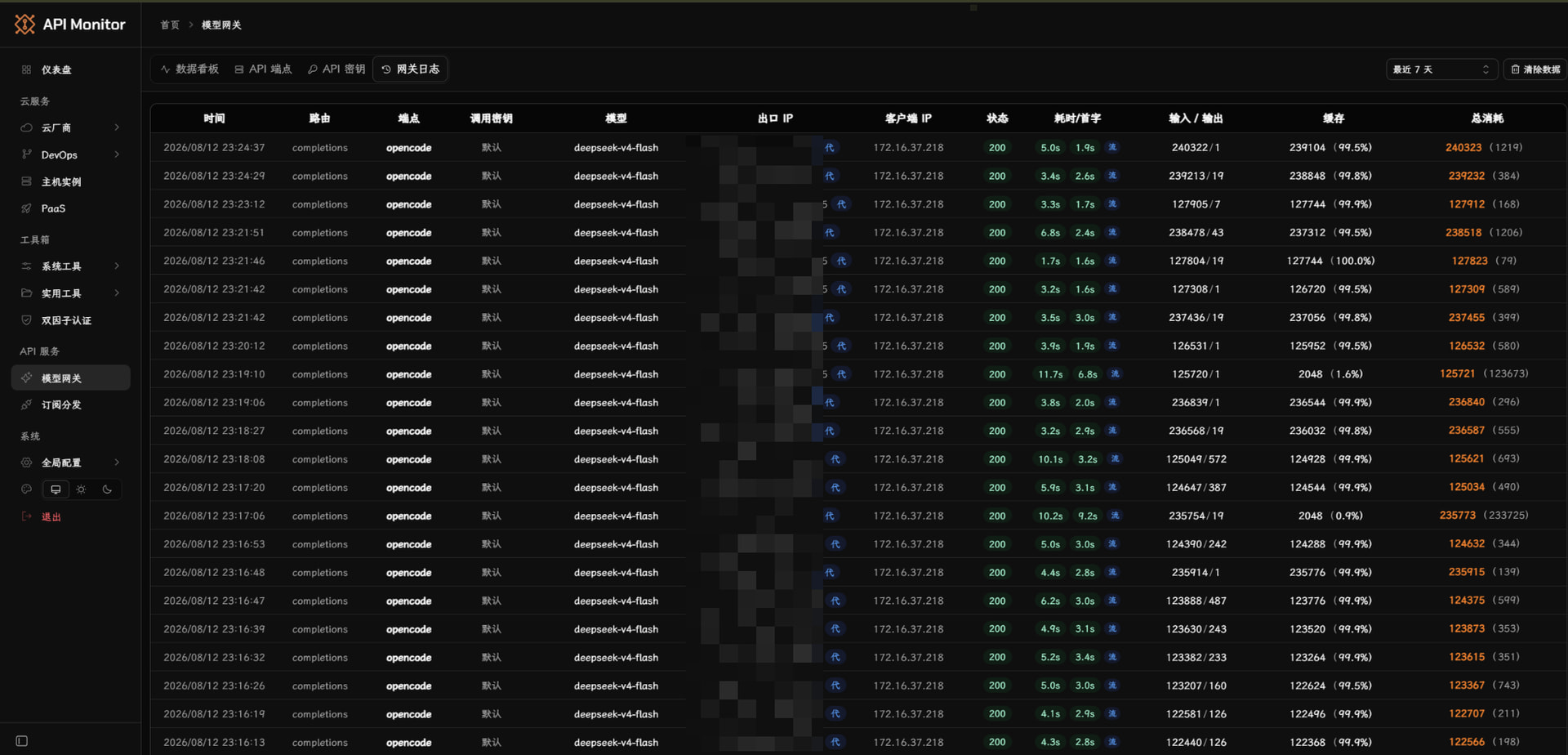1568x755 pixels.
Task: Click the 退出 logout link
Action: pyautogui.click(x=51, y=516)
